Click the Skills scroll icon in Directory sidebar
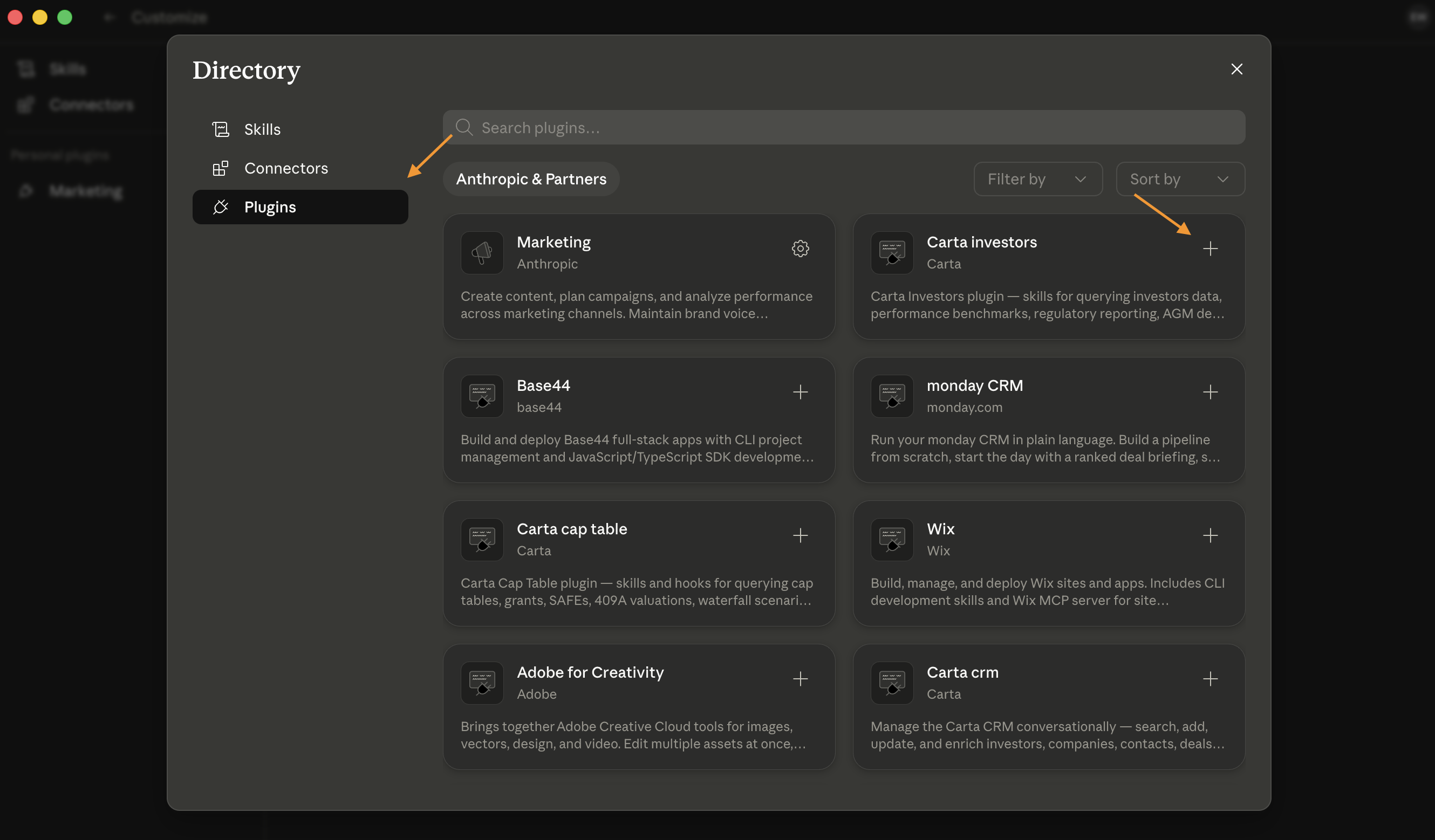This screenshot has width=1435, height=840. [x=220, y=129]
